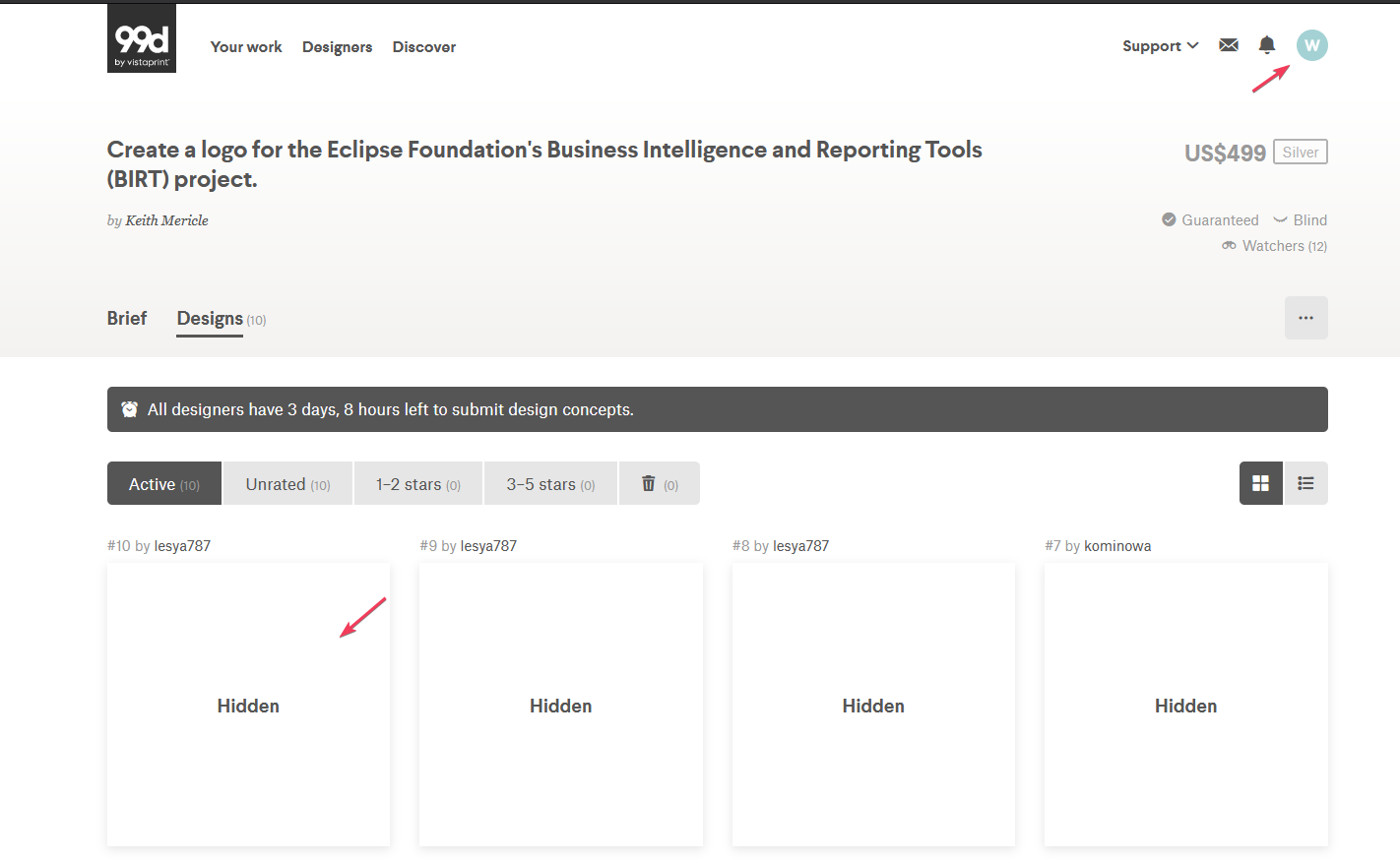Filter designs with 1–2 stars
The image size is (1400, 863).
tap(417, 484)
